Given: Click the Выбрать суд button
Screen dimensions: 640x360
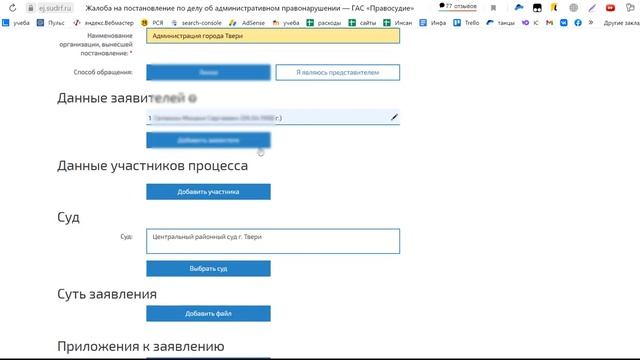Looking at the screenshot, I should coord(208,269).
